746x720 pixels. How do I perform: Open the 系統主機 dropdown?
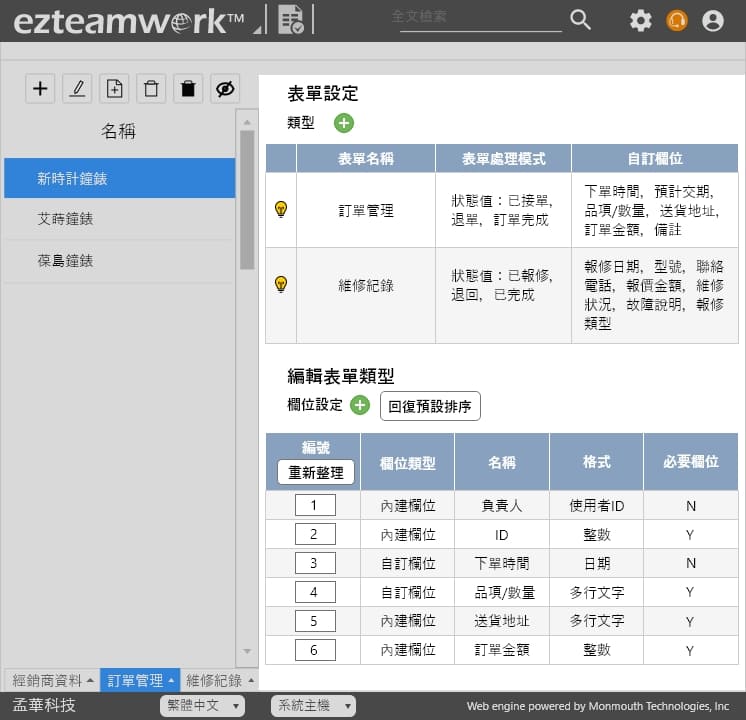313,706
